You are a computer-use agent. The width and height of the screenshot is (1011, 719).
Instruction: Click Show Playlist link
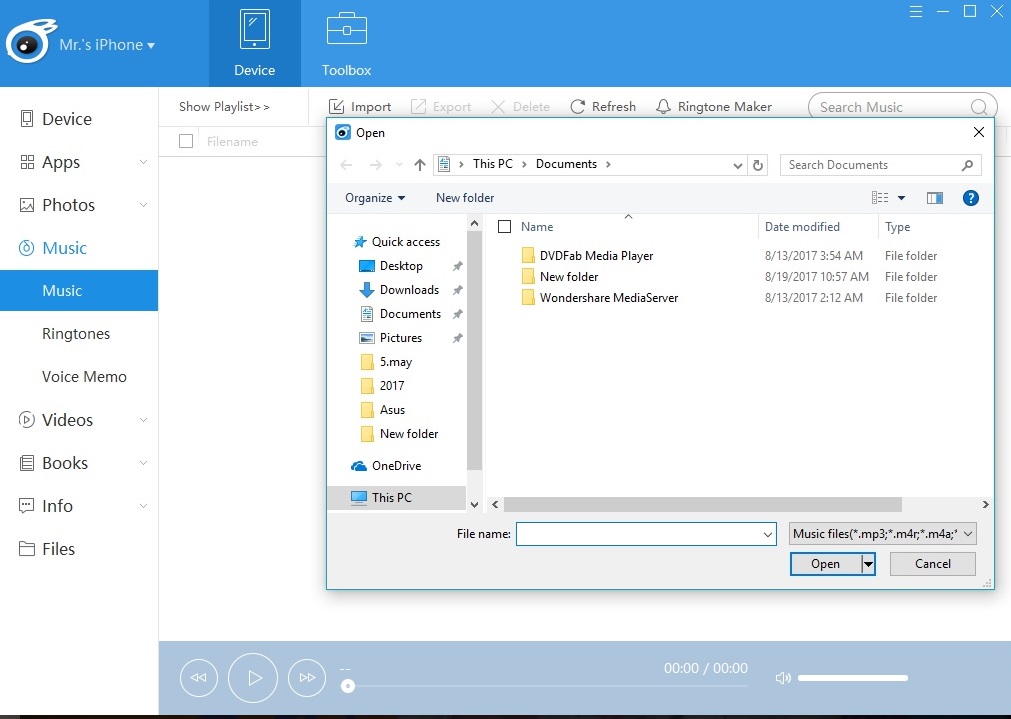[x=224, y=106]
